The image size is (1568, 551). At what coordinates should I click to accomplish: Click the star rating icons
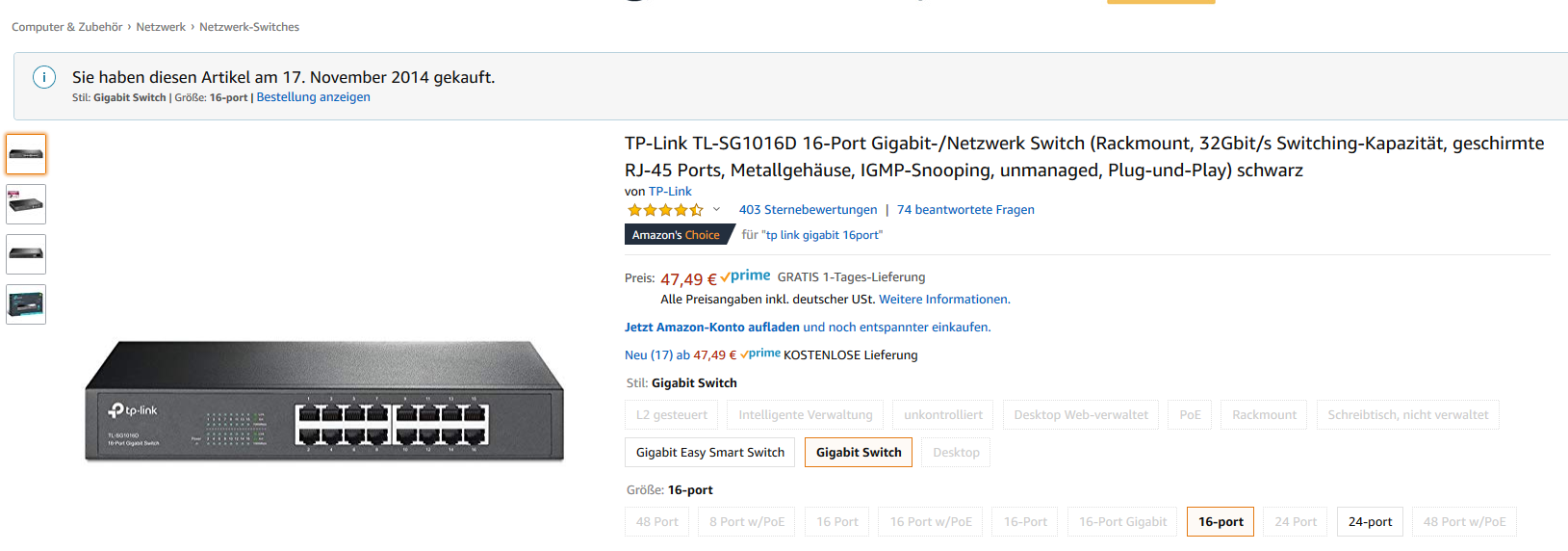click(x=664, y=210)
